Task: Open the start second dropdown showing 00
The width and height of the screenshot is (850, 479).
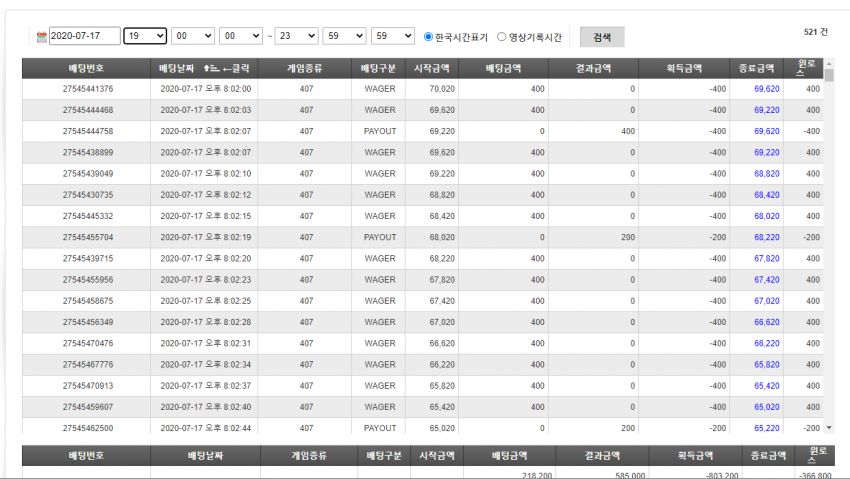Action: point(241,36)
